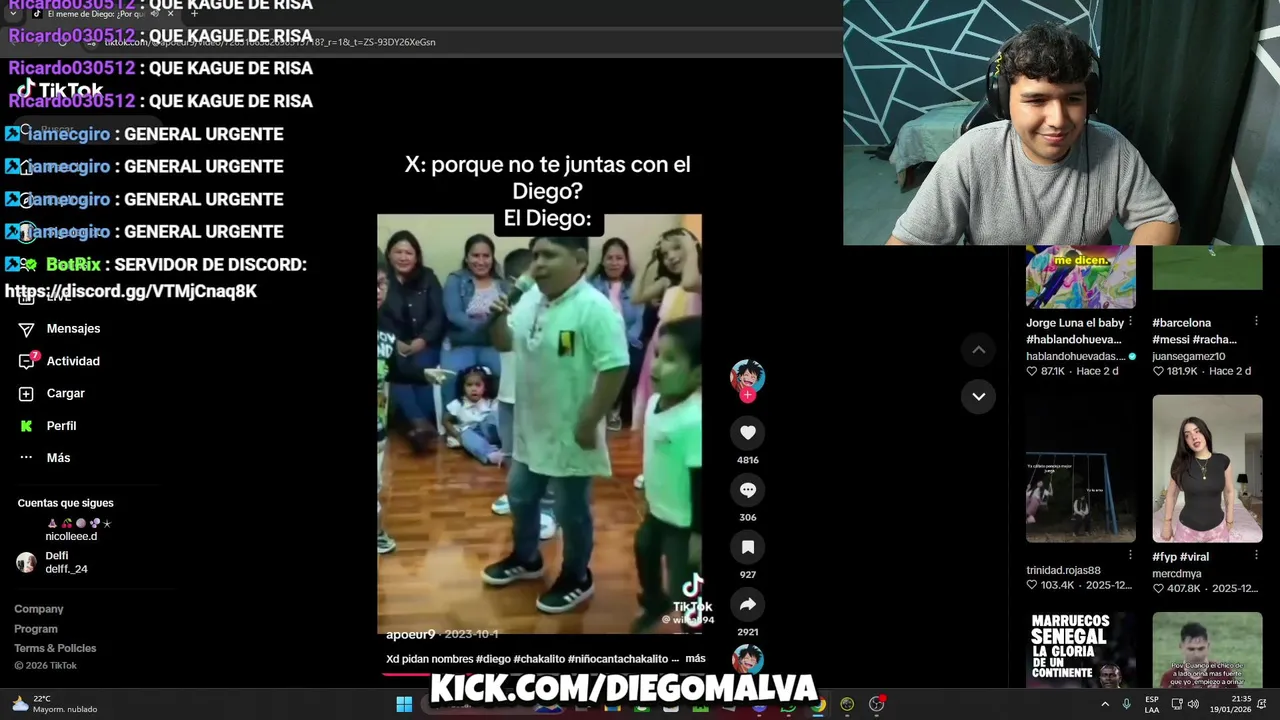Open the Más menu in the sidebar
Viewport: 1280px width, 720px height.
(x=58, y=458)
